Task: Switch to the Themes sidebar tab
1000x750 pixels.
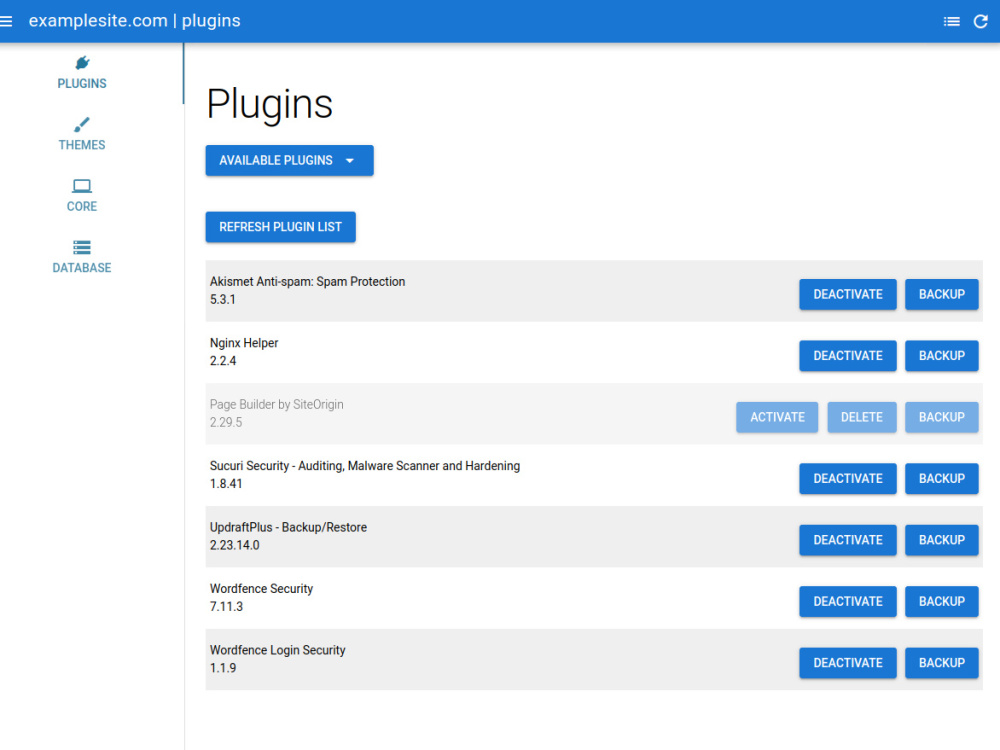Action: point(82,135)
